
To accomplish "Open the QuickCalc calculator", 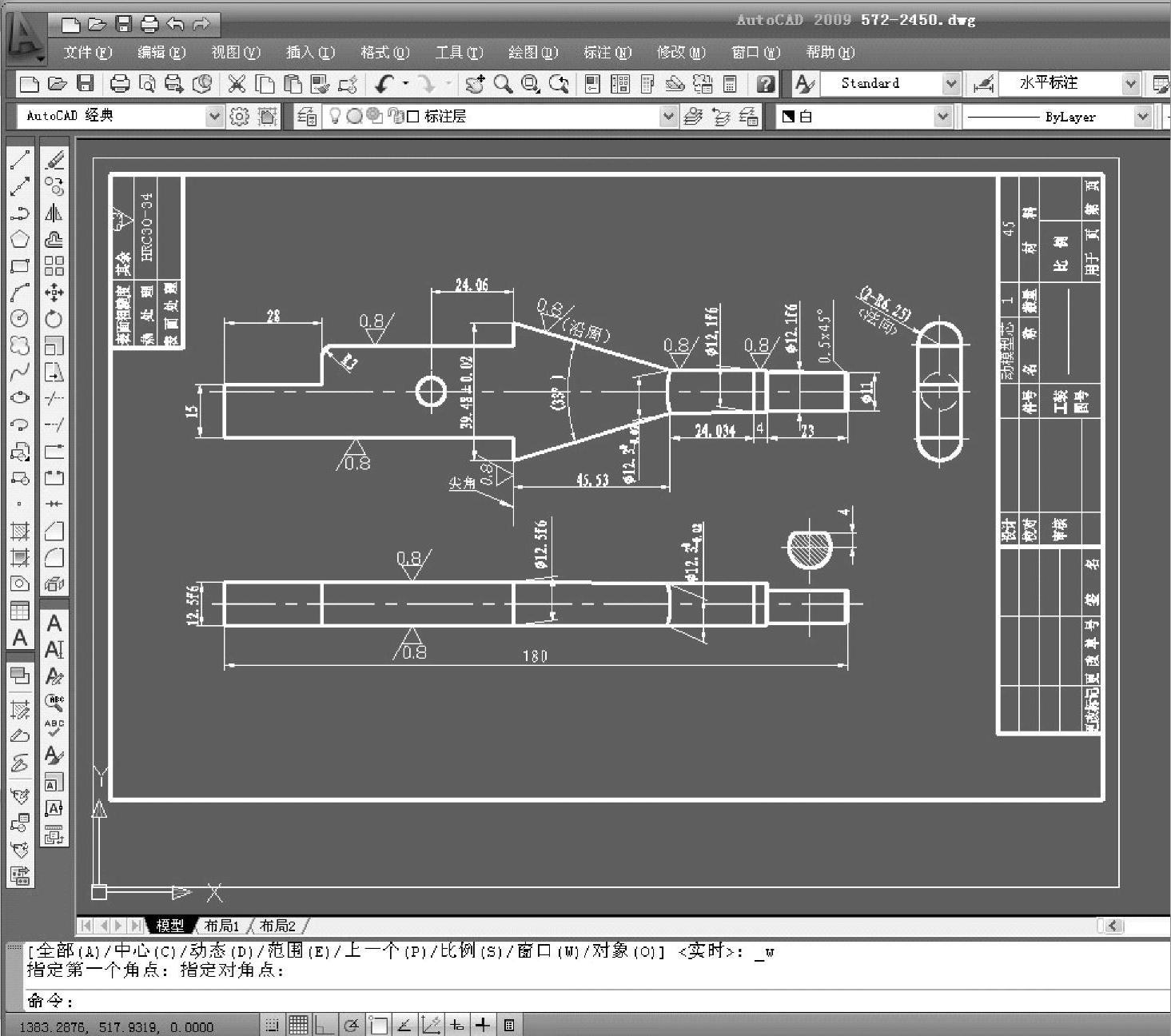I will (x=730, y=84).
